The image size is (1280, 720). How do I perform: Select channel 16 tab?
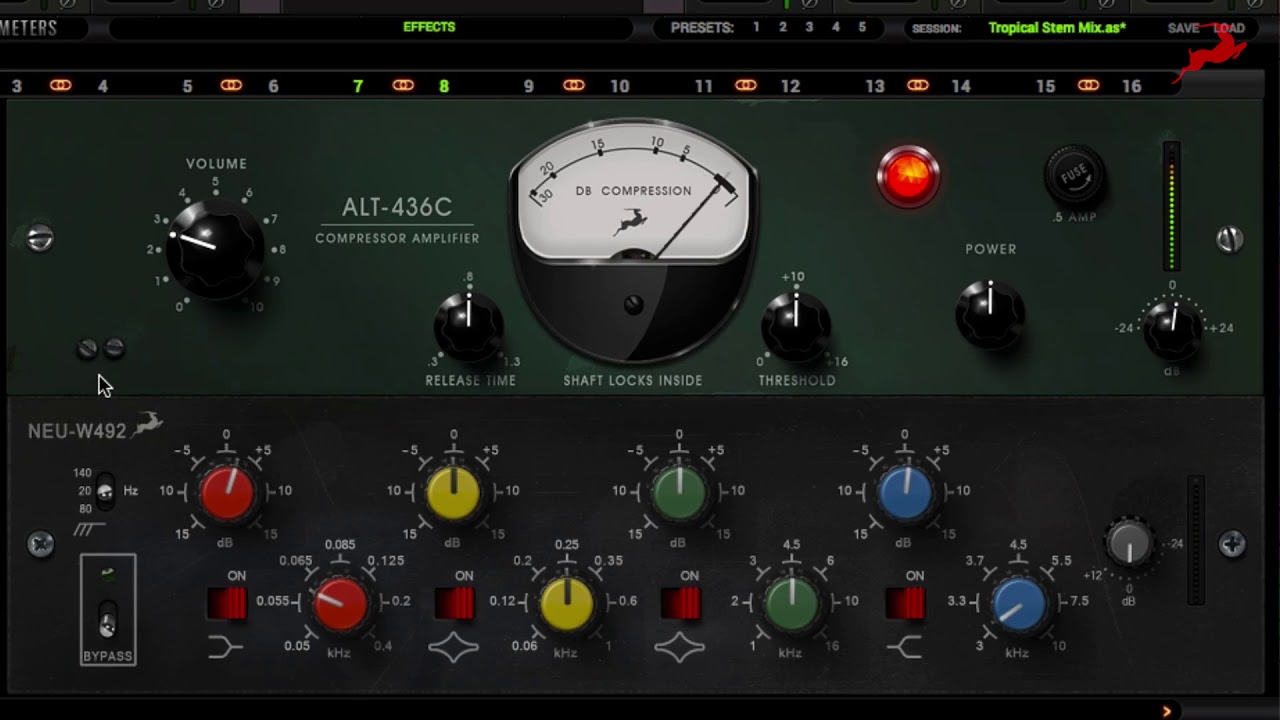tap(1131, 86)
